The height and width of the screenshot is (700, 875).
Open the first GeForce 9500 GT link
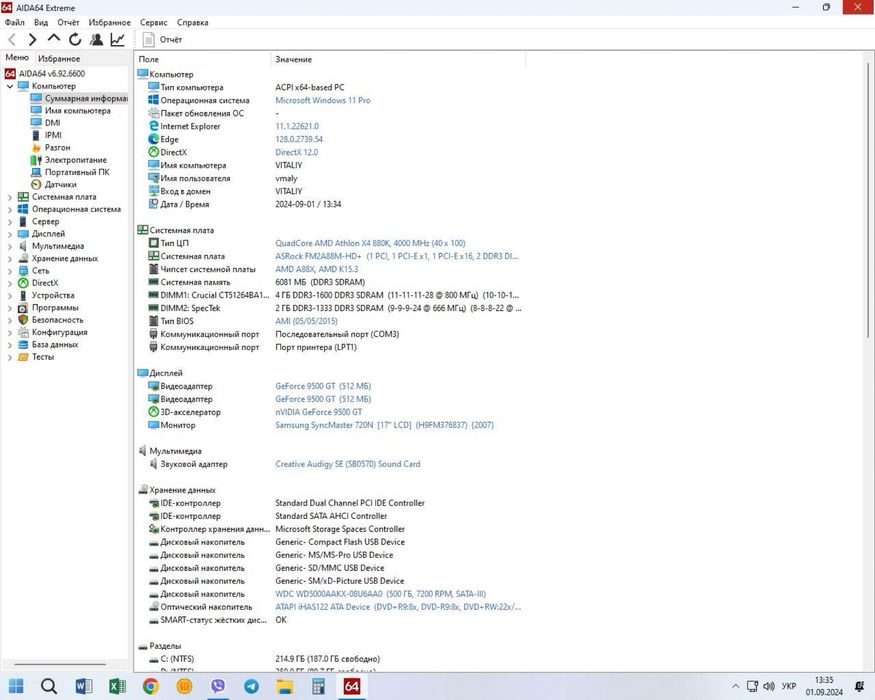pyautogui.click(x=323, y=386)
